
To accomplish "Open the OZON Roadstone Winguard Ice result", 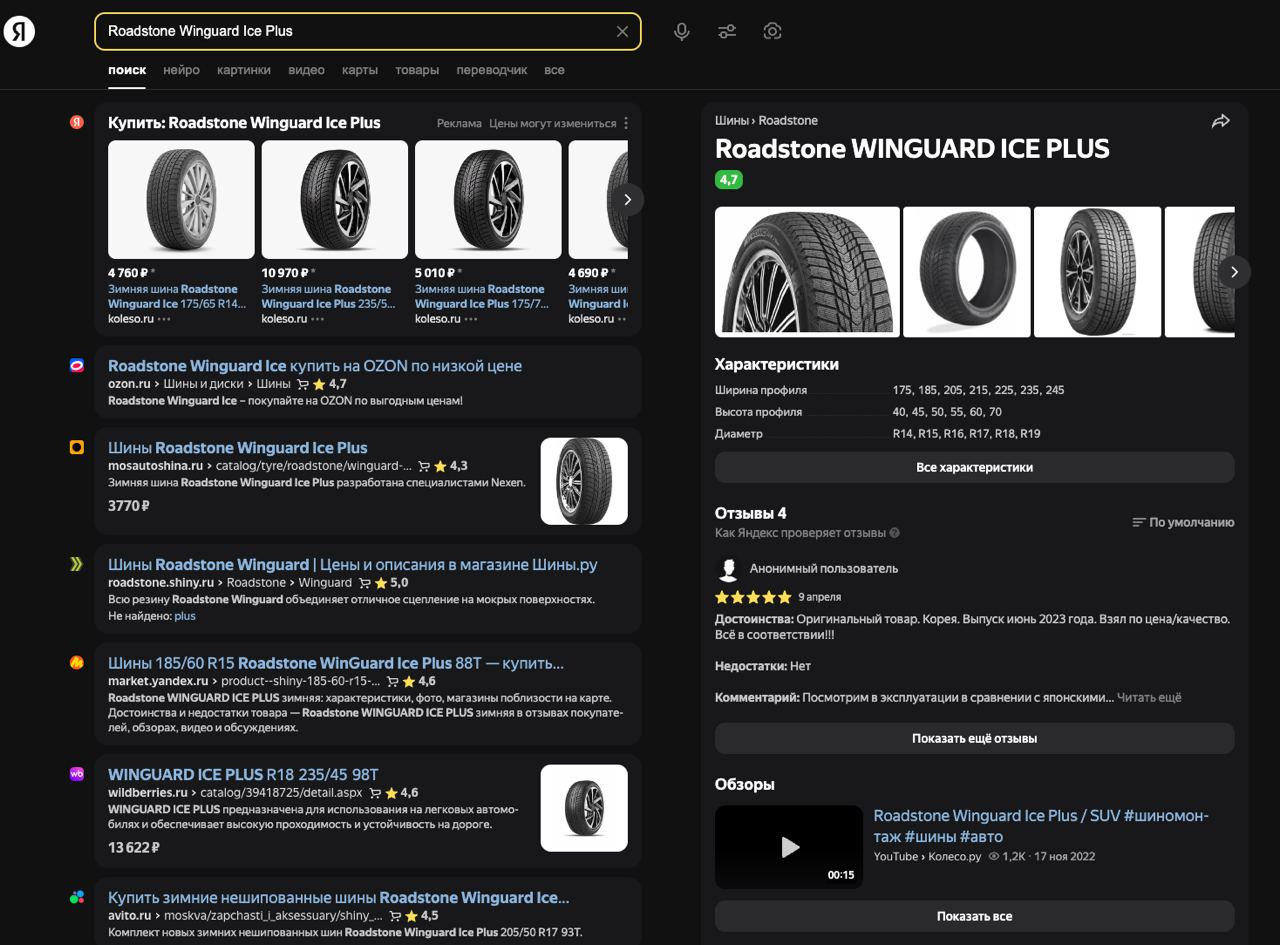I will (x=315, y=366).
